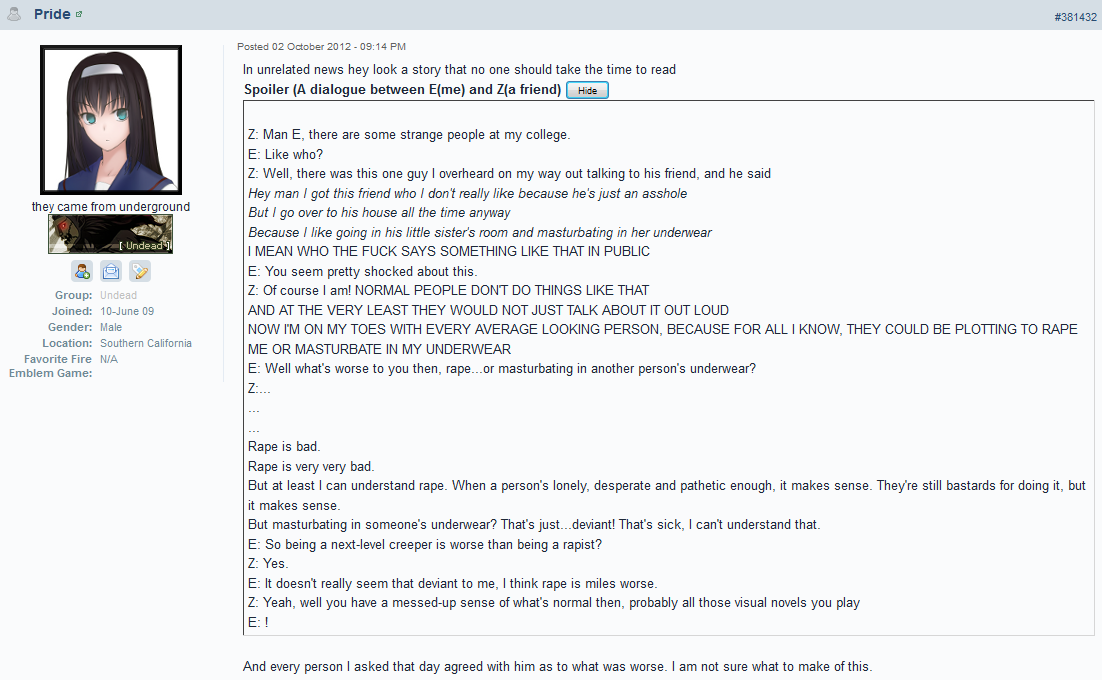Click the line 'In unrelated news' above spoiler
1102x680 pixels.
click(460, 70)
